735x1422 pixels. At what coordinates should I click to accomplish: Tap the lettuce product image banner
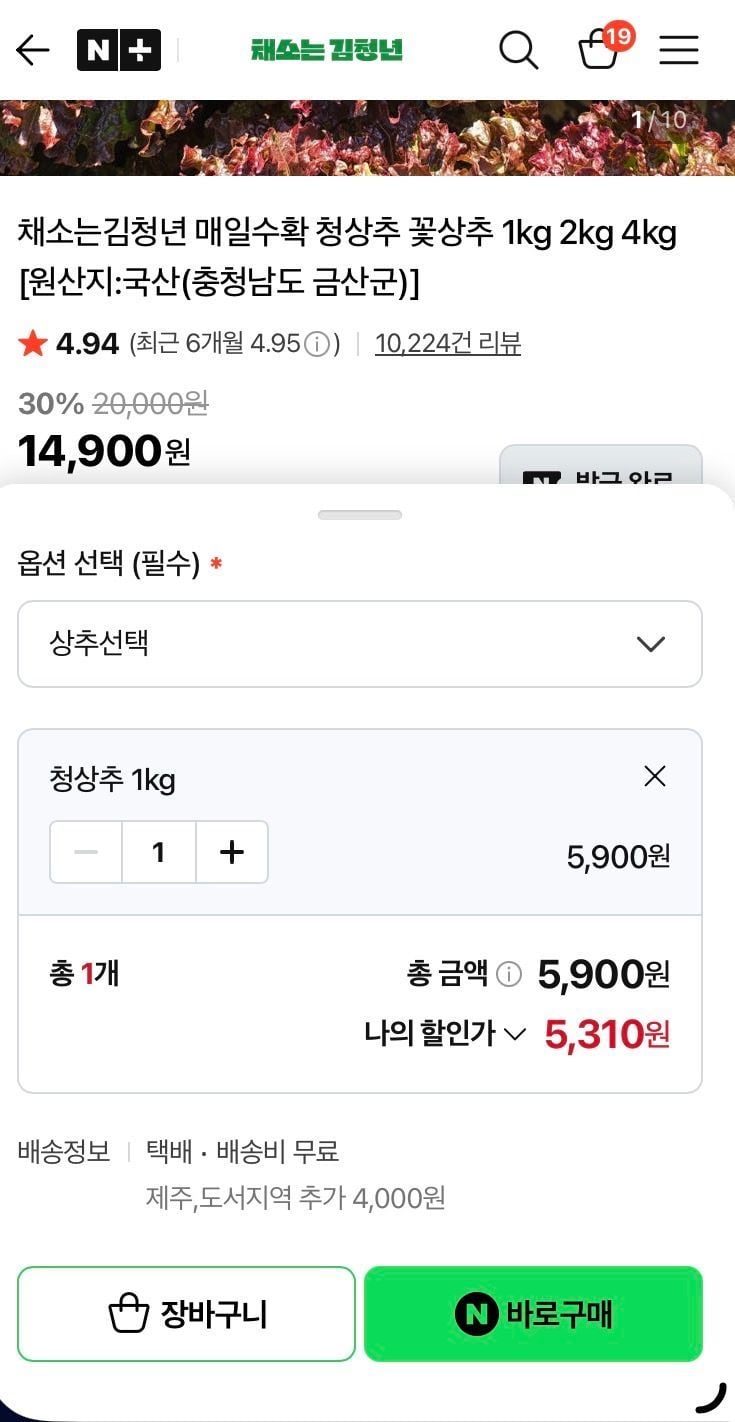(x=367, y=137)
